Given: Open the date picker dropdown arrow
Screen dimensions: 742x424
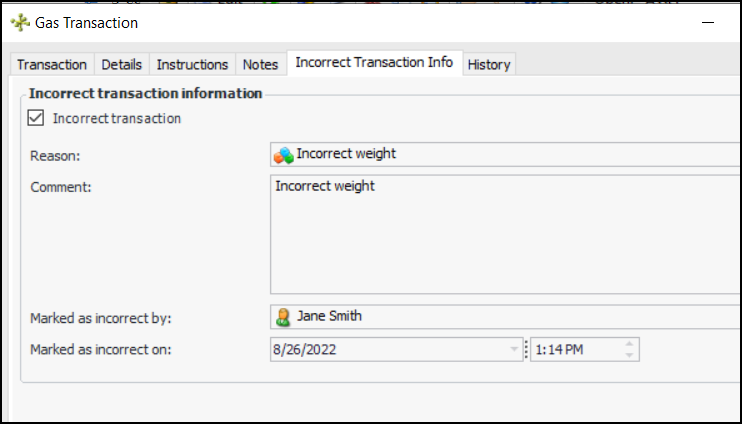Looking at the screenshot, I should [514, 350].
